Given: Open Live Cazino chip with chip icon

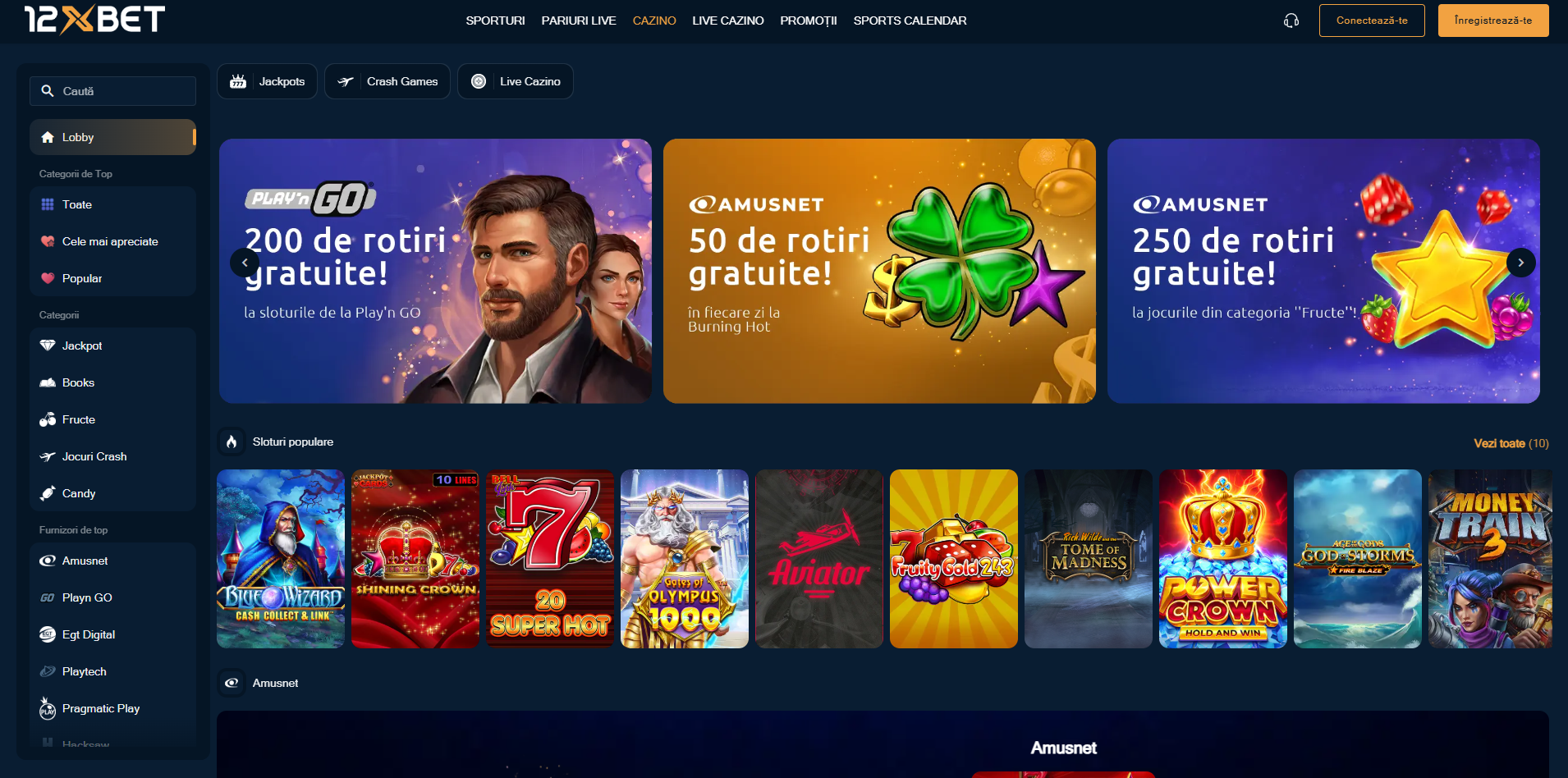Looking at the screenshot, I should point(516,81).
